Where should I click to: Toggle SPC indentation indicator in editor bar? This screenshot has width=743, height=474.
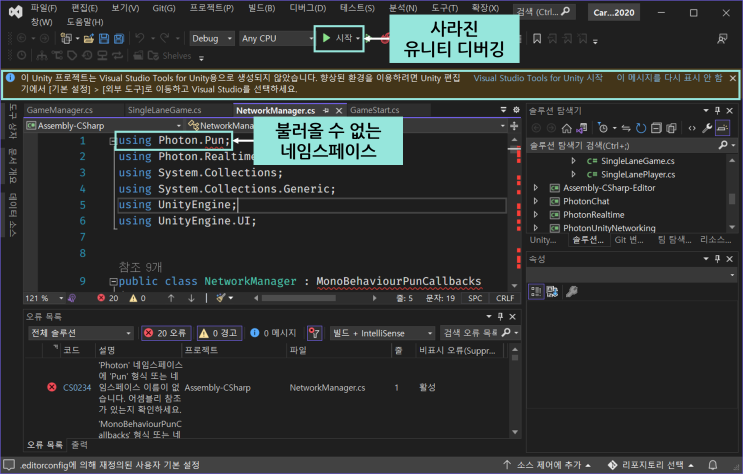point(475,298)
